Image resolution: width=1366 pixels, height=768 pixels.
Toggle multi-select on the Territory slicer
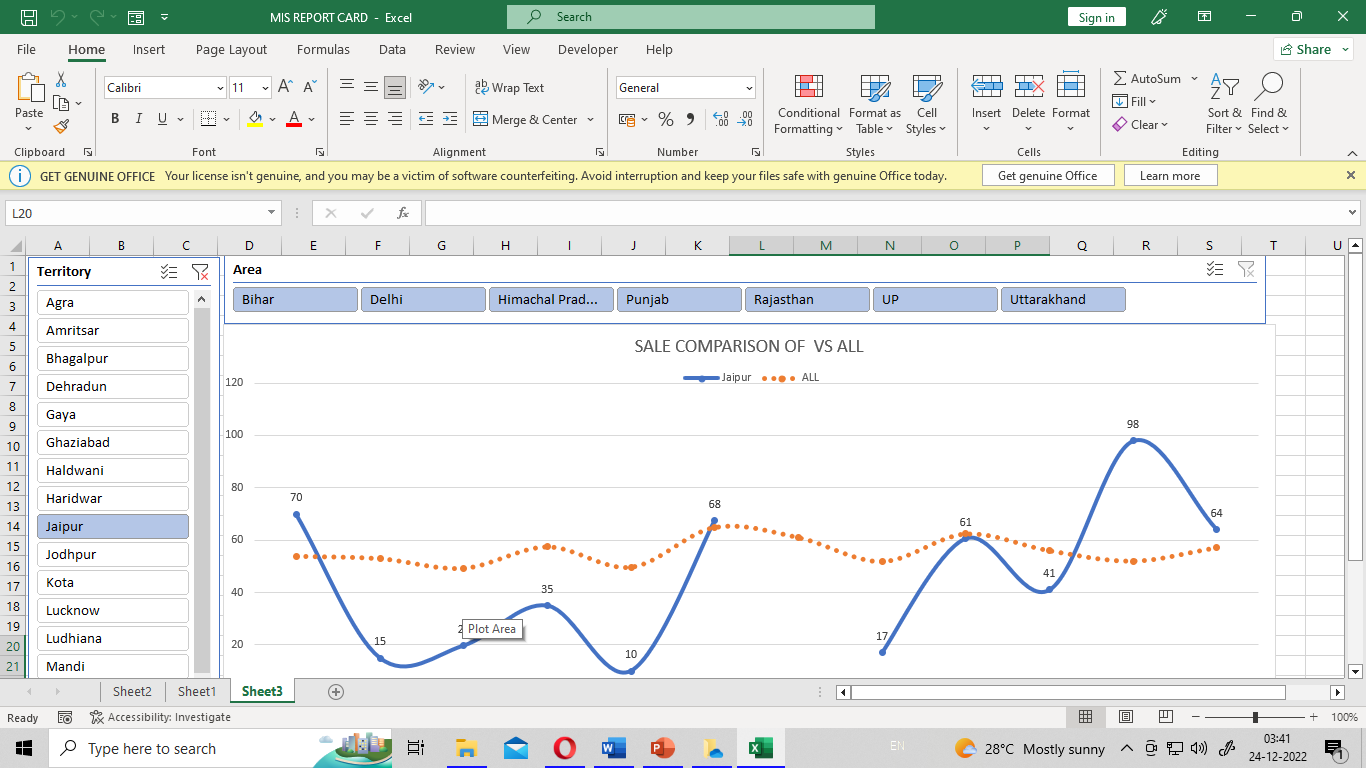[169, 271]
